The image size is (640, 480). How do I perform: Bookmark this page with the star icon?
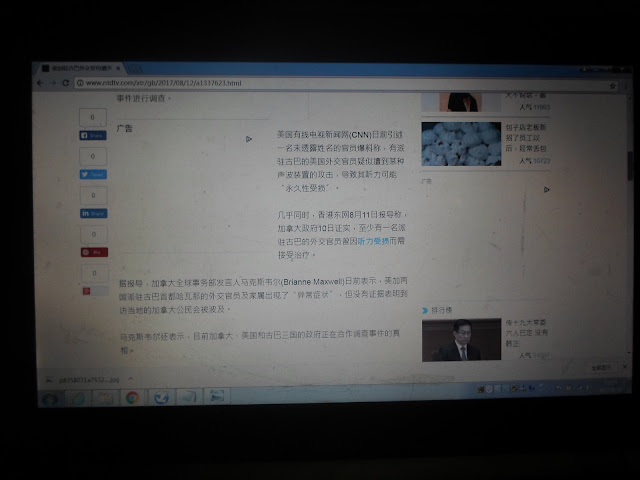click(x=612, y=86)
